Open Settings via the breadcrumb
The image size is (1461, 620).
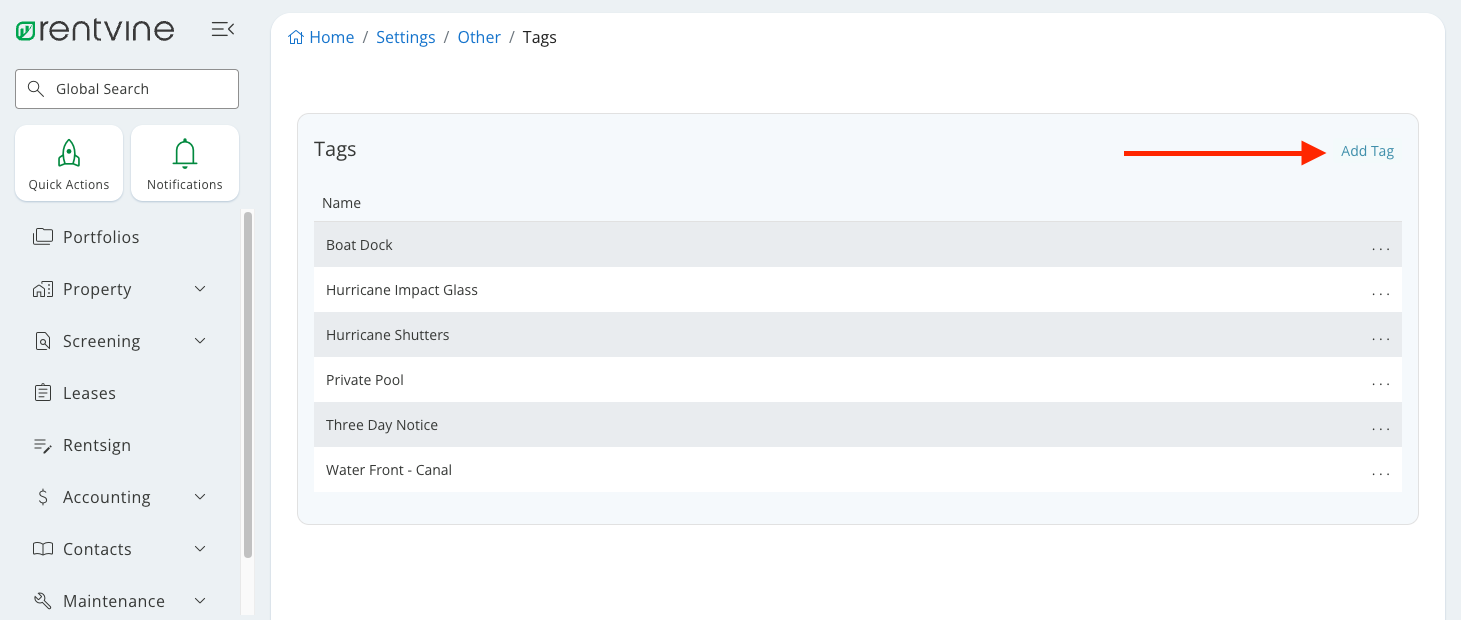pyautogui.click(x=406, y=36)
